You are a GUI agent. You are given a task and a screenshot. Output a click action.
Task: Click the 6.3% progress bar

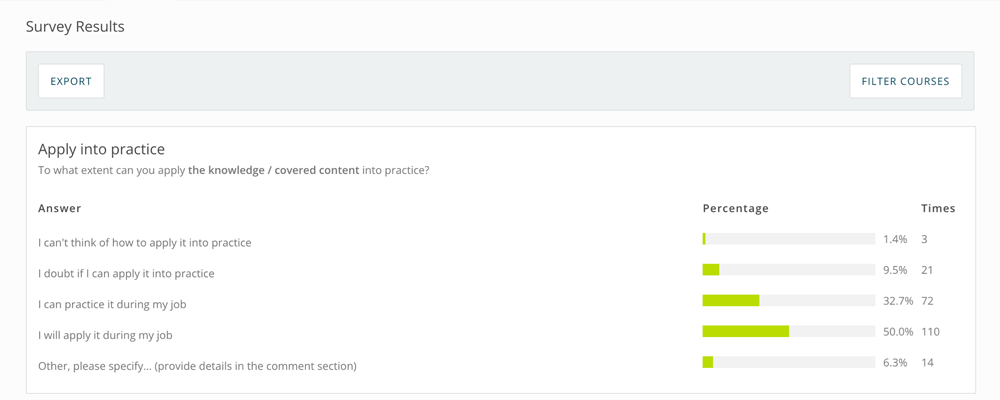coord(789,362)
